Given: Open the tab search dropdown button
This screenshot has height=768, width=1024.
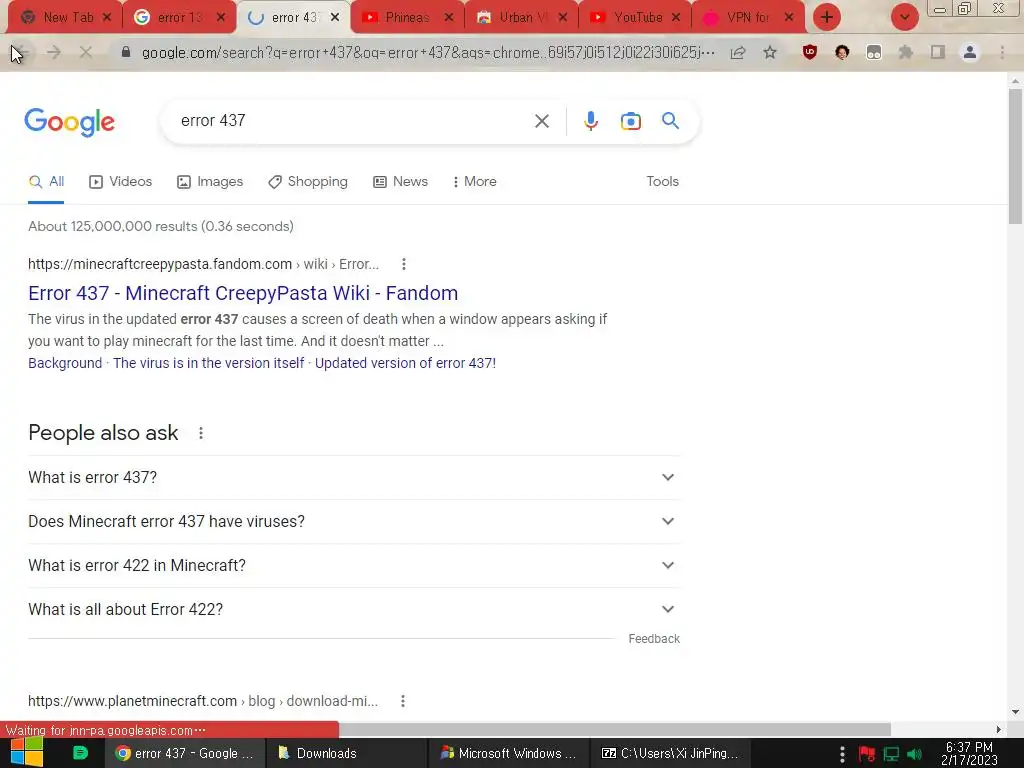Looking at the screenshot, I should pos(904,17).
